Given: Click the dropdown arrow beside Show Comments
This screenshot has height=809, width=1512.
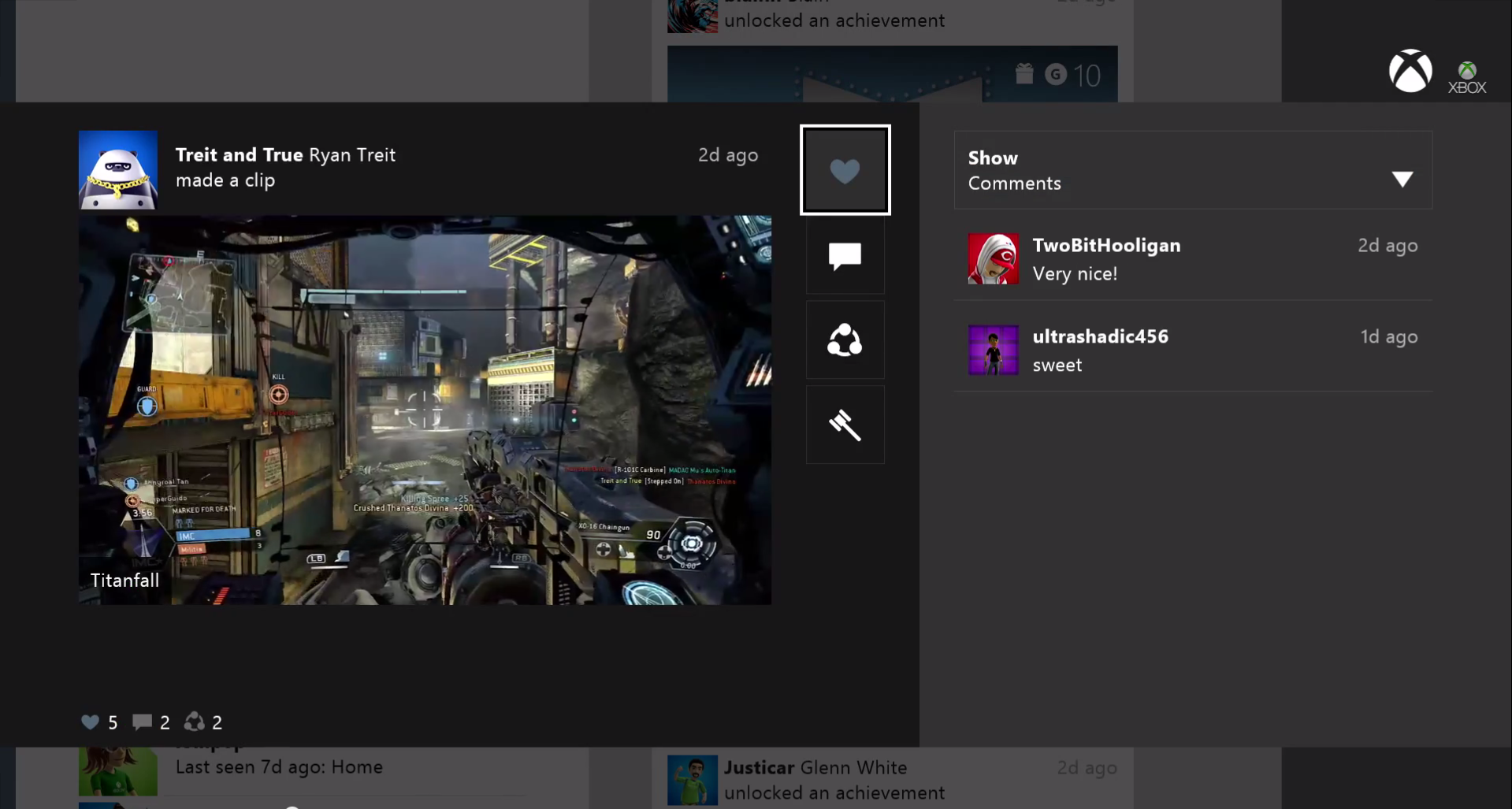Looking at the screenshot, I should tap(1402, 180).
